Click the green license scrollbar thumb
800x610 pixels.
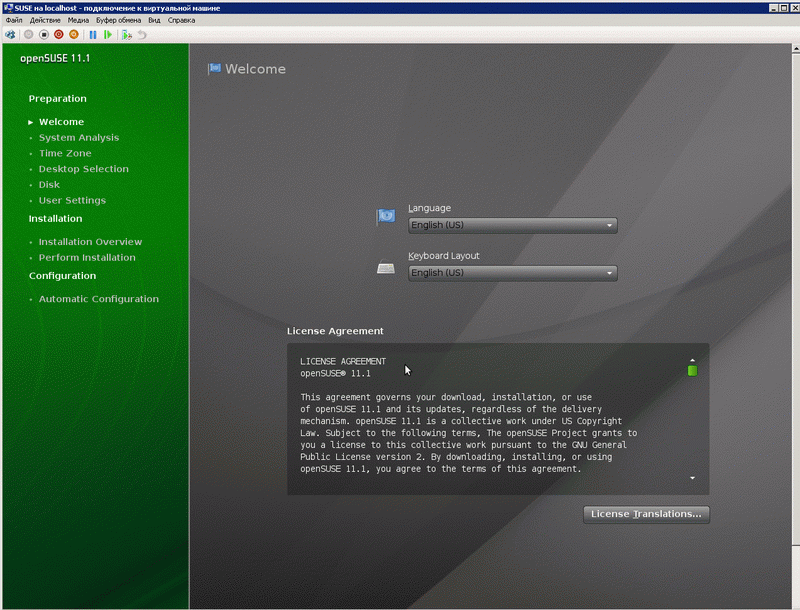(692, 371)
